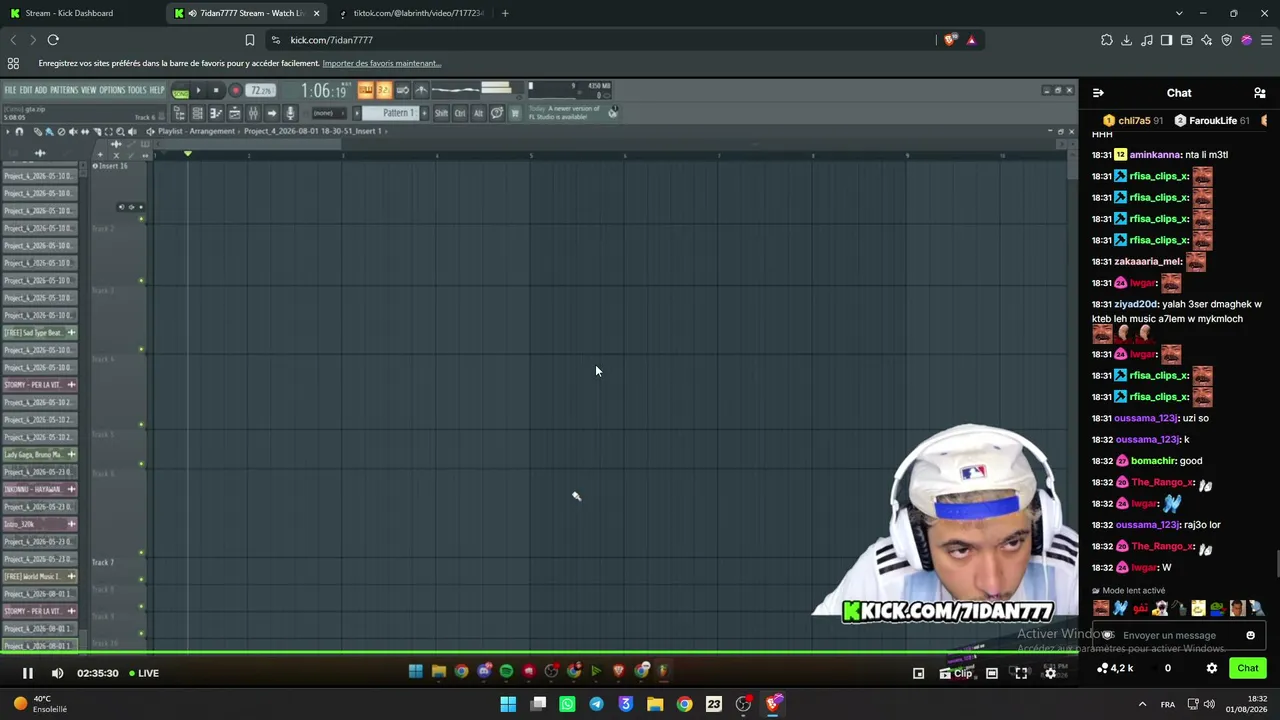Viewport: 1280px width, 720px height.
Task: Show the chat users list icon
Action: [1260, 93]
